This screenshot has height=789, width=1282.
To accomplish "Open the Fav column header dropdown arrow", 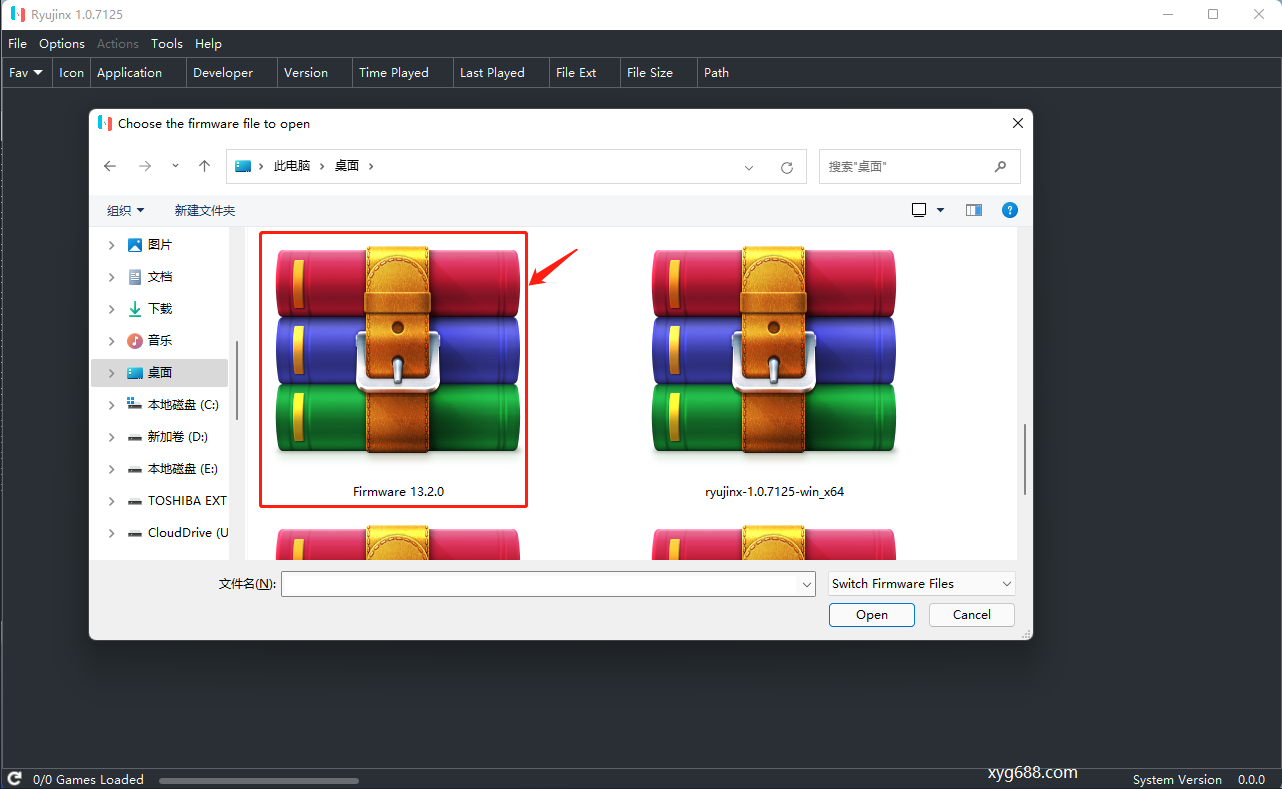I will (x=38, y=72).
